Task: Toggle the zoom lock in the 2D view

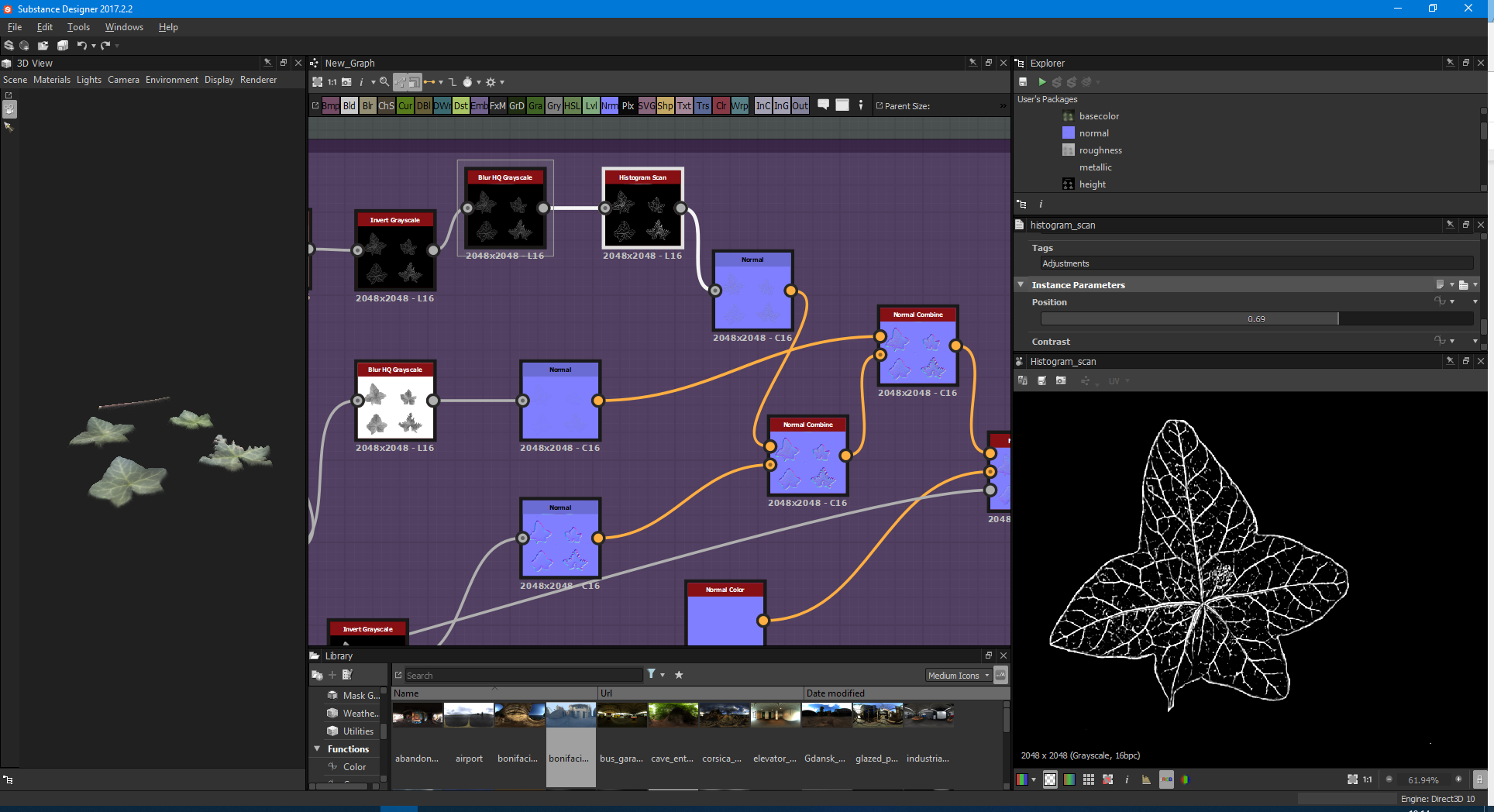Action: (x=1479, y=779)
